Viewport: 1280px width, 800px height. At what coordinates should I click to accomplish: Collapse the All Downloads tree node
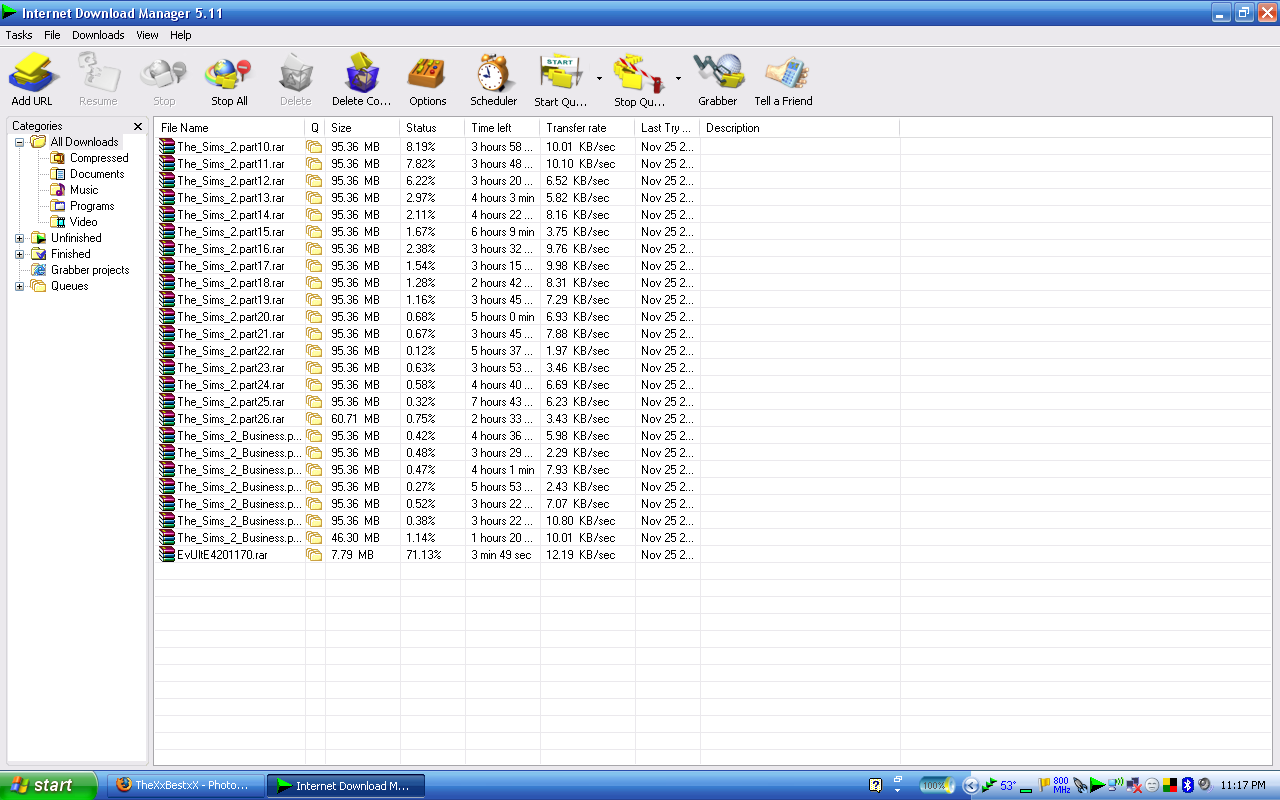tap(19, 142)
